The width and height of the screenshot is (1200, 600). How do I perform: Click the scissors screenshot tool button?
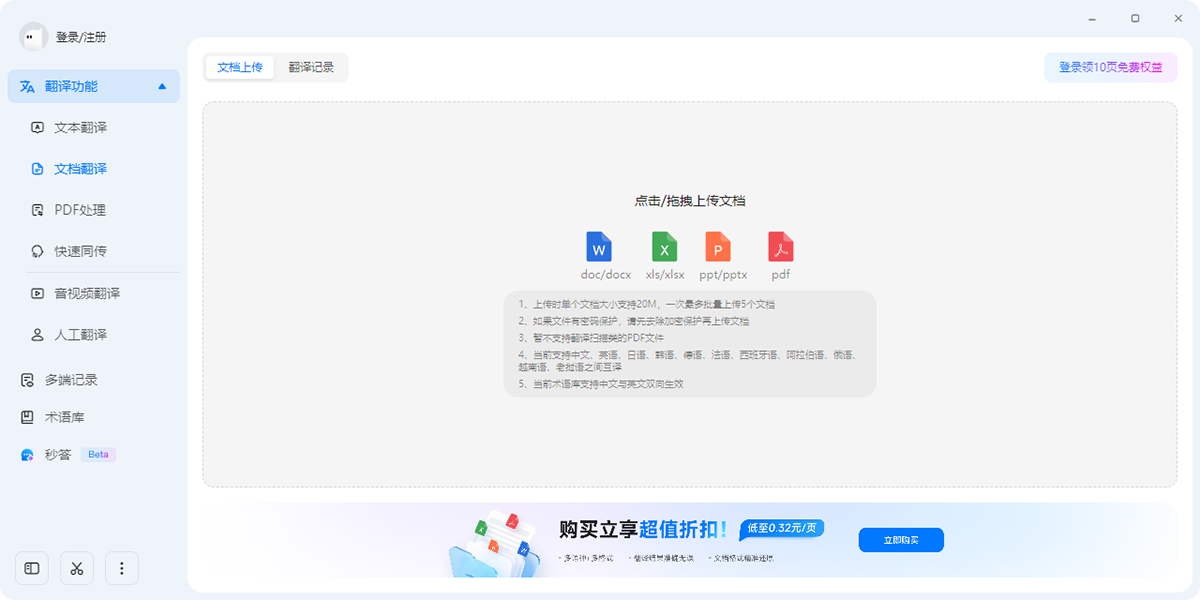(77, 568)
